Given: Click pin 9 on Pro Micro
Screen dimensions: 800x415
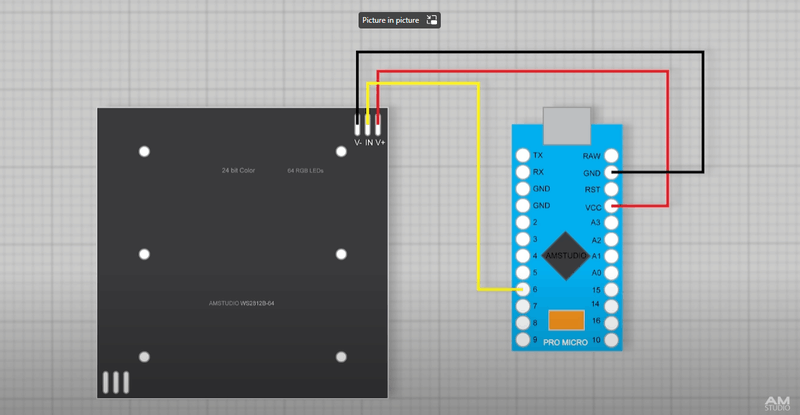Looking at the screenshot, I should click(x=522, y=339).
